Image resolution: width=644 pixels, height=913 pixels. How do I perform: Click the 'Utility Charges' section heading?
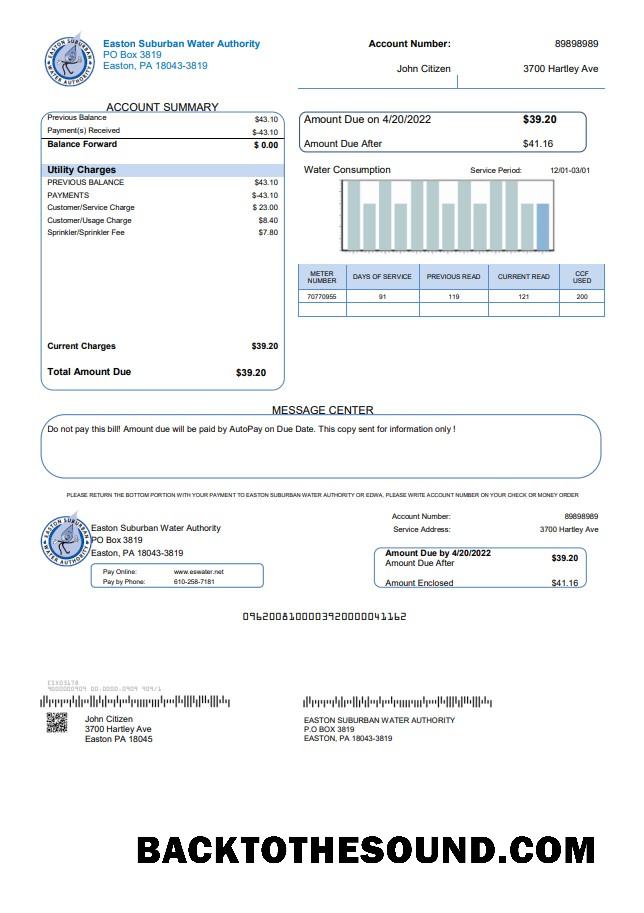coord(82,170)
